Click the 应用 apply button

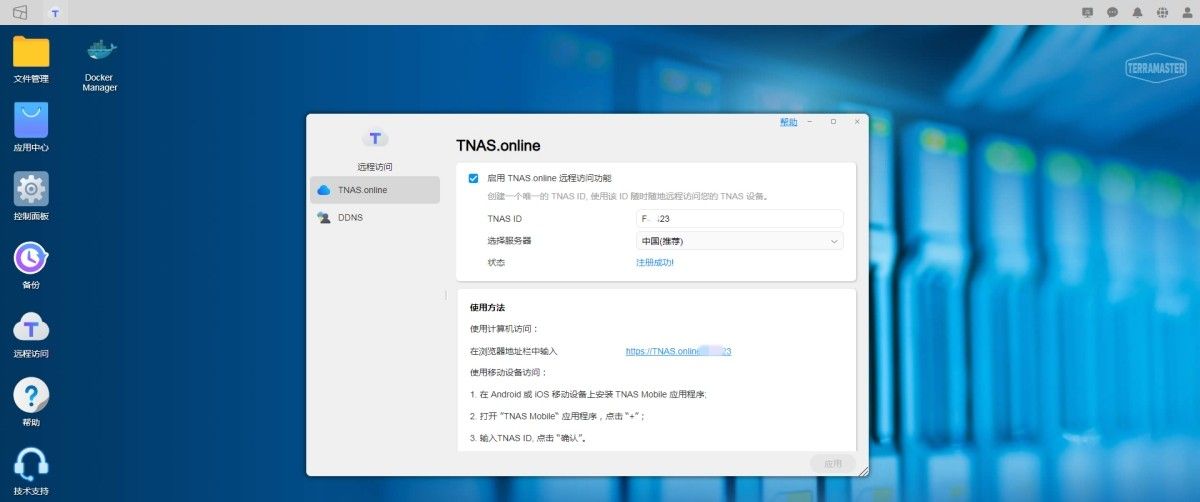tap(833, 464)
